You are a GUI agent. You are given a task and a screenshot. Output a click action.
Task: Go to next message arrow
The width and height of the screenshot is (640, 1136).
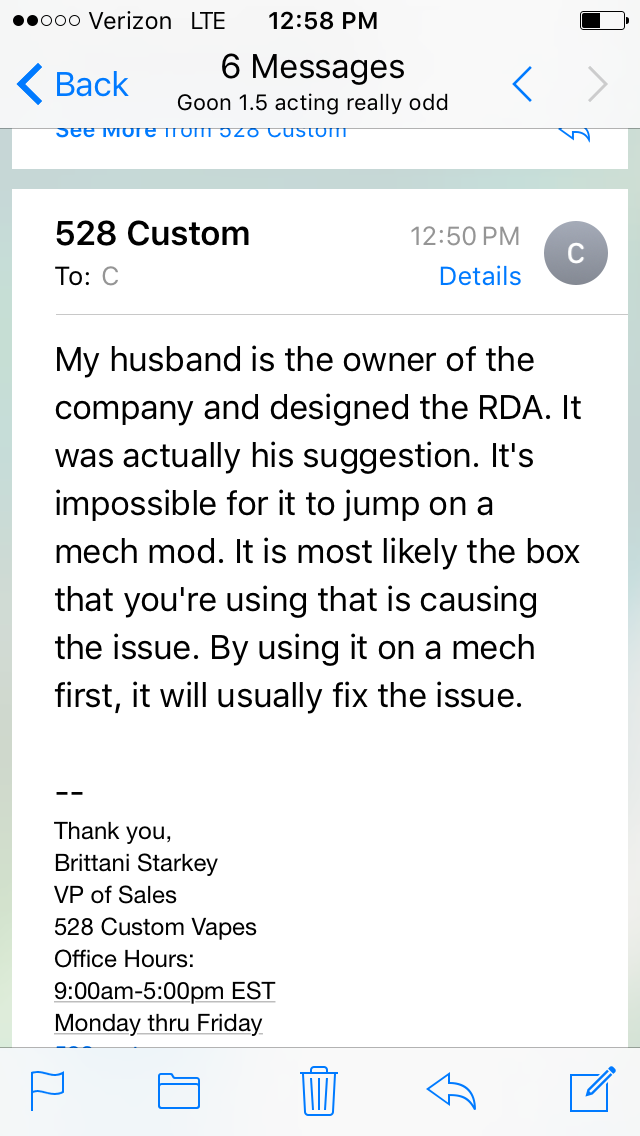(x=597, y=85)
